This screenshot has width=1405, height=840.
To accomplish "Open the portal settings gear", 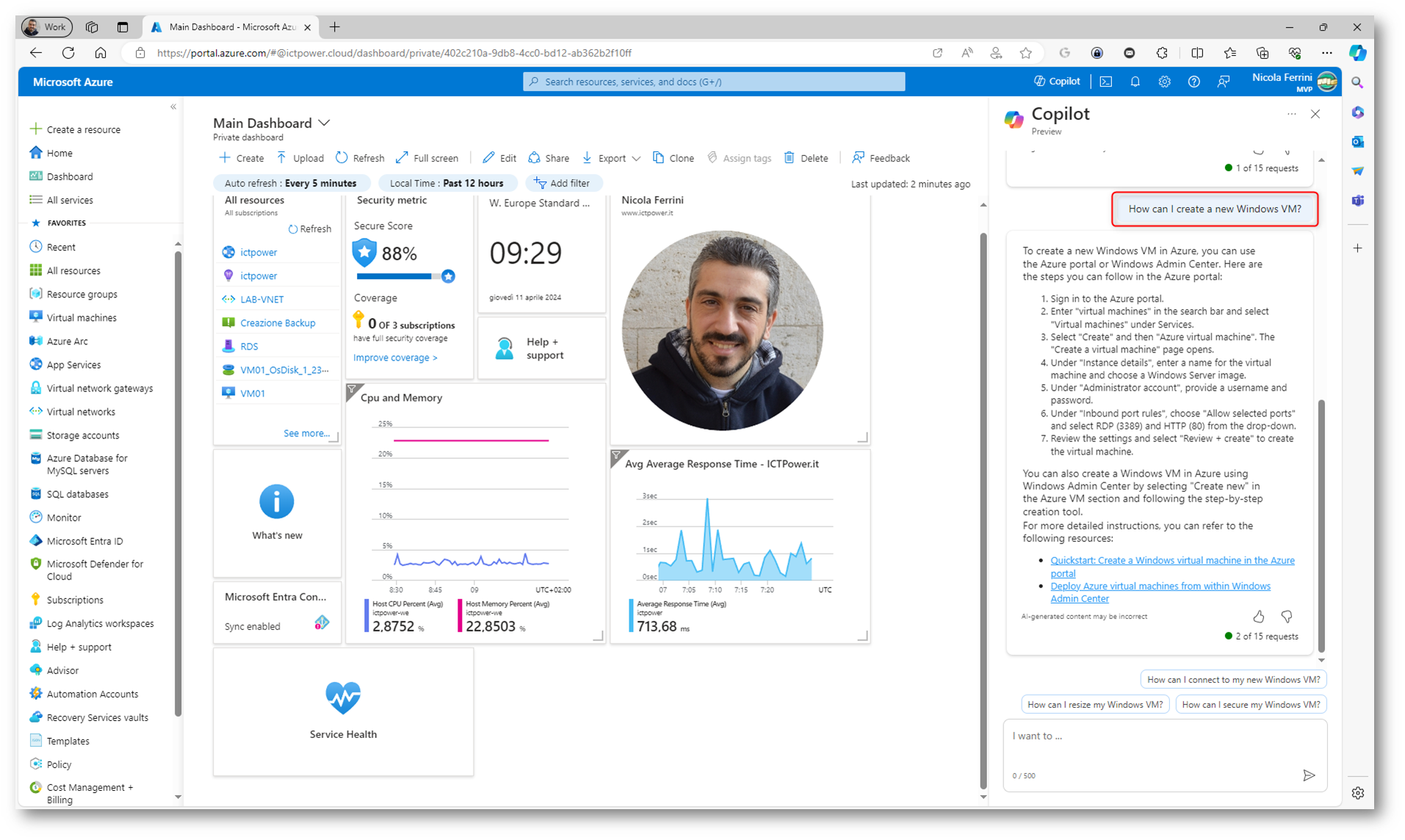I will pos(1164,82).
